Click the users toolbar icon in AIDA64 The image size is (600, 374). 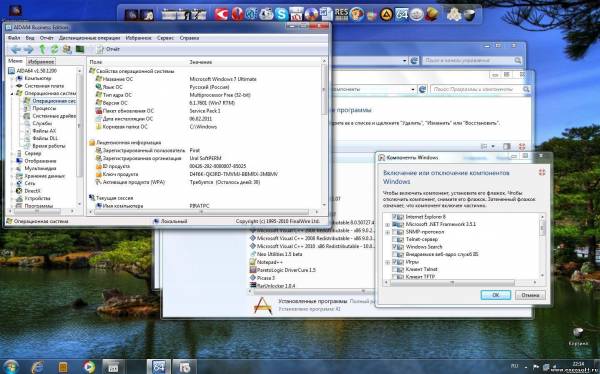pos(67,49)
